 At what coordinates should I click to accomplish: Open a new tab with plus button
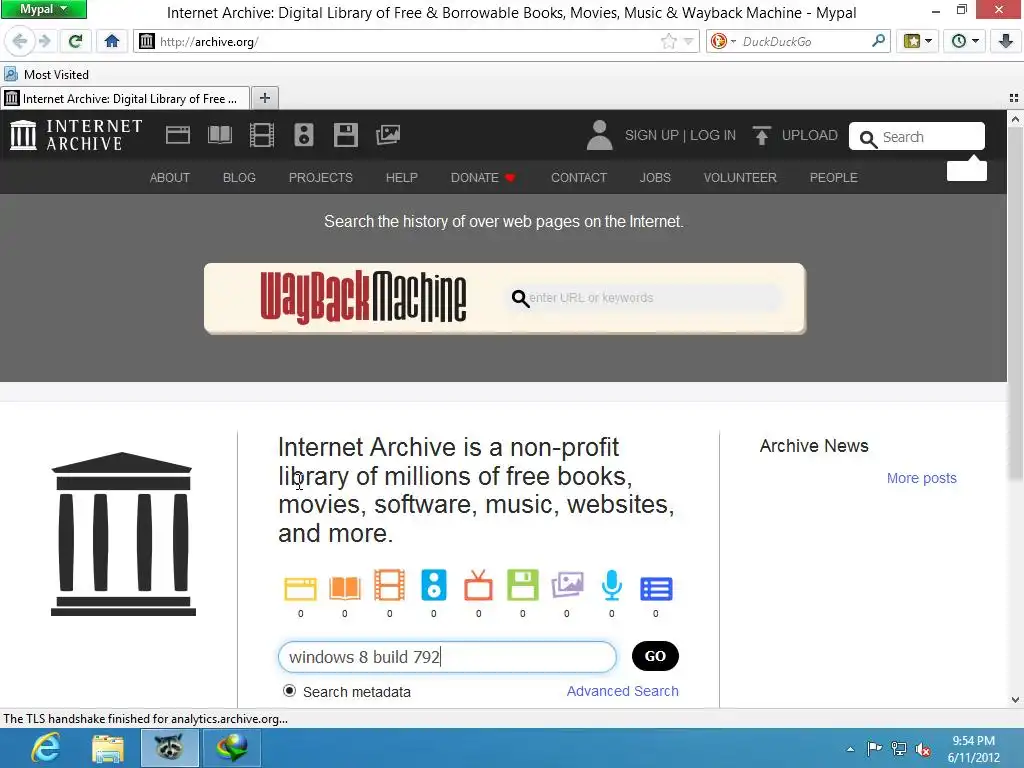(x=264, y=98)
